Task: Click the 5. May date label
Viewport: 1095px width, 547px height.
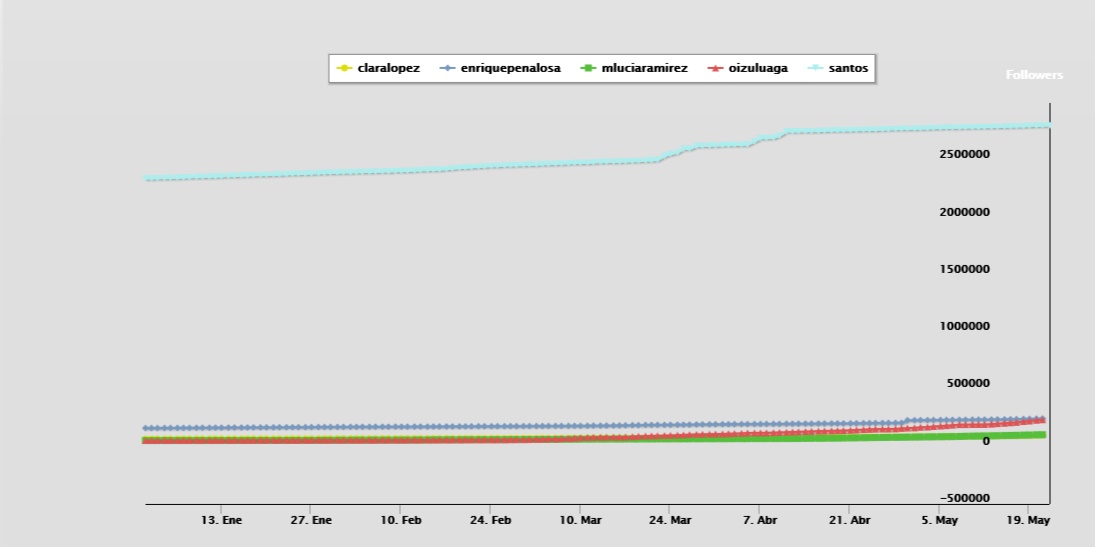Action: 939,521
